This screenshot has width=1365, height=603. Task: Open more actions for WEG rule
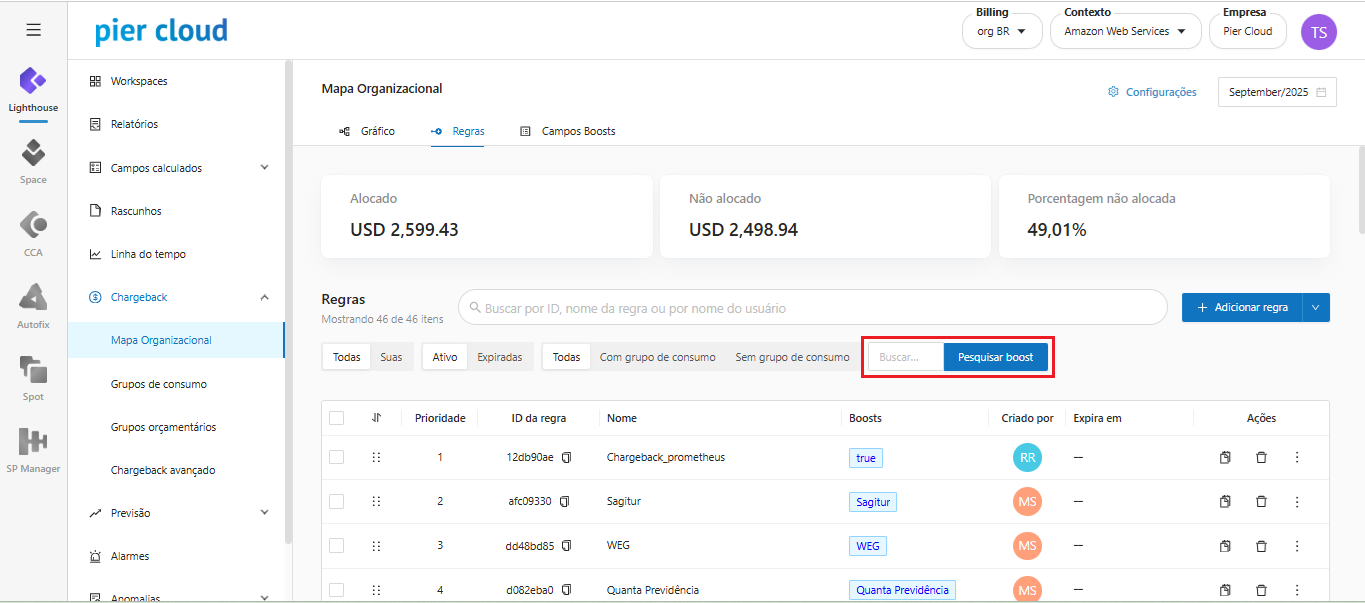(1297, 546)
